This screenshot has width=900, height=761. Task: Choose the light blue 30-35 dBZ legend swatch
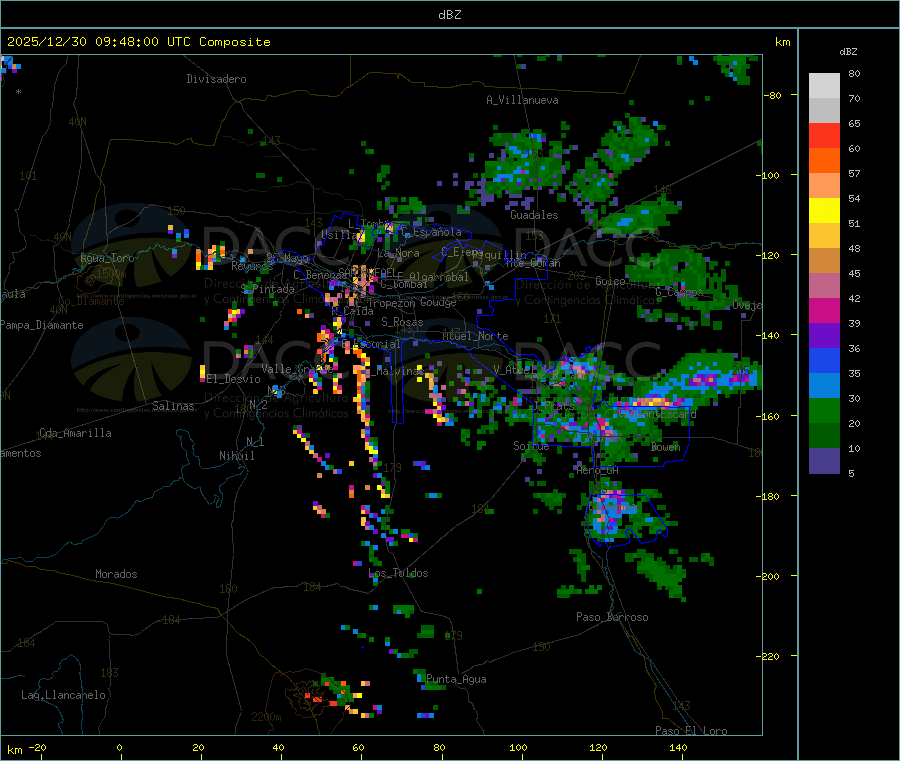click(x=824, y=386)
